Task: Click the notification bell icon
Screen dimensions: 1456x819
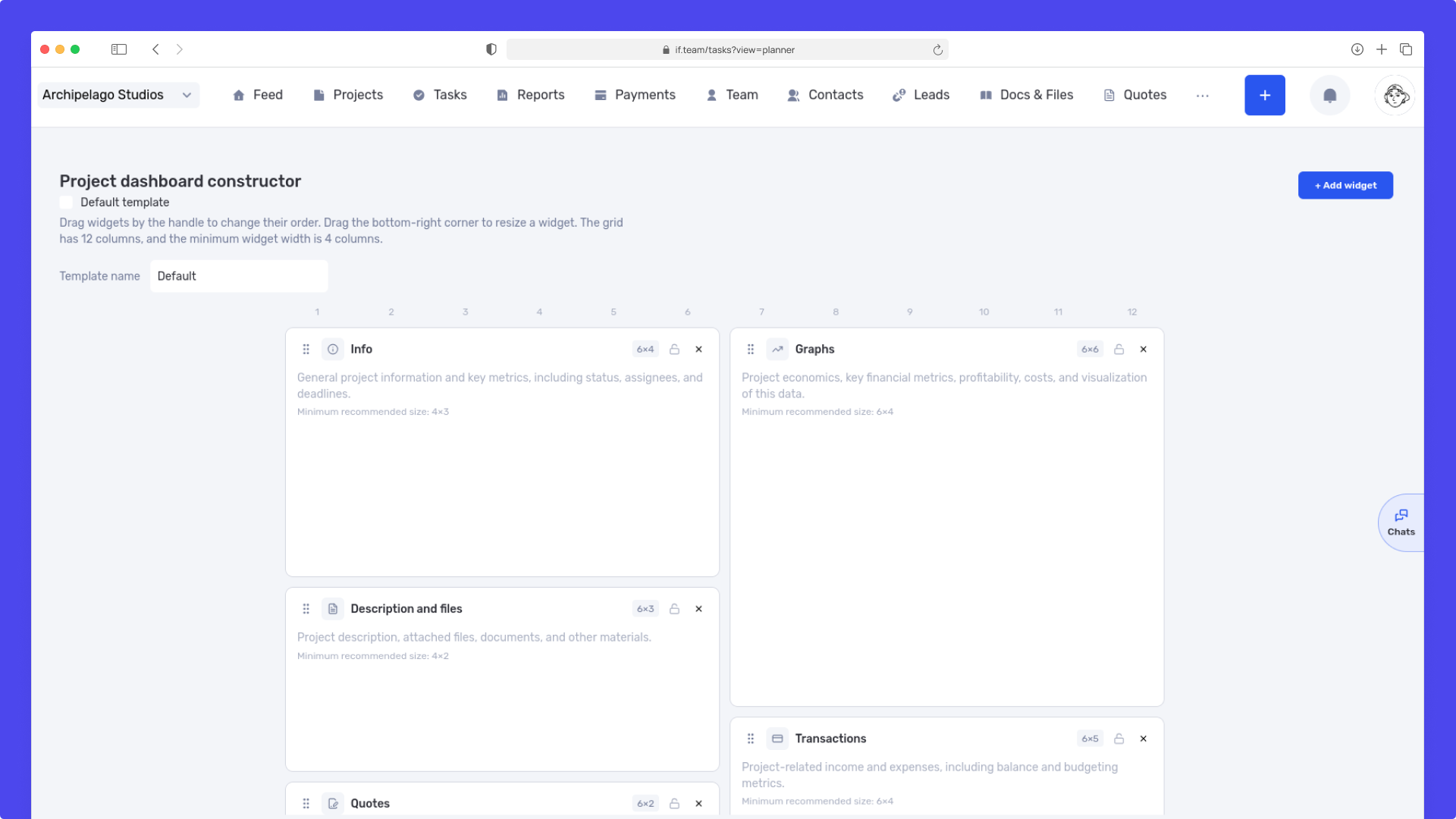Action: tap(1329, 96)
